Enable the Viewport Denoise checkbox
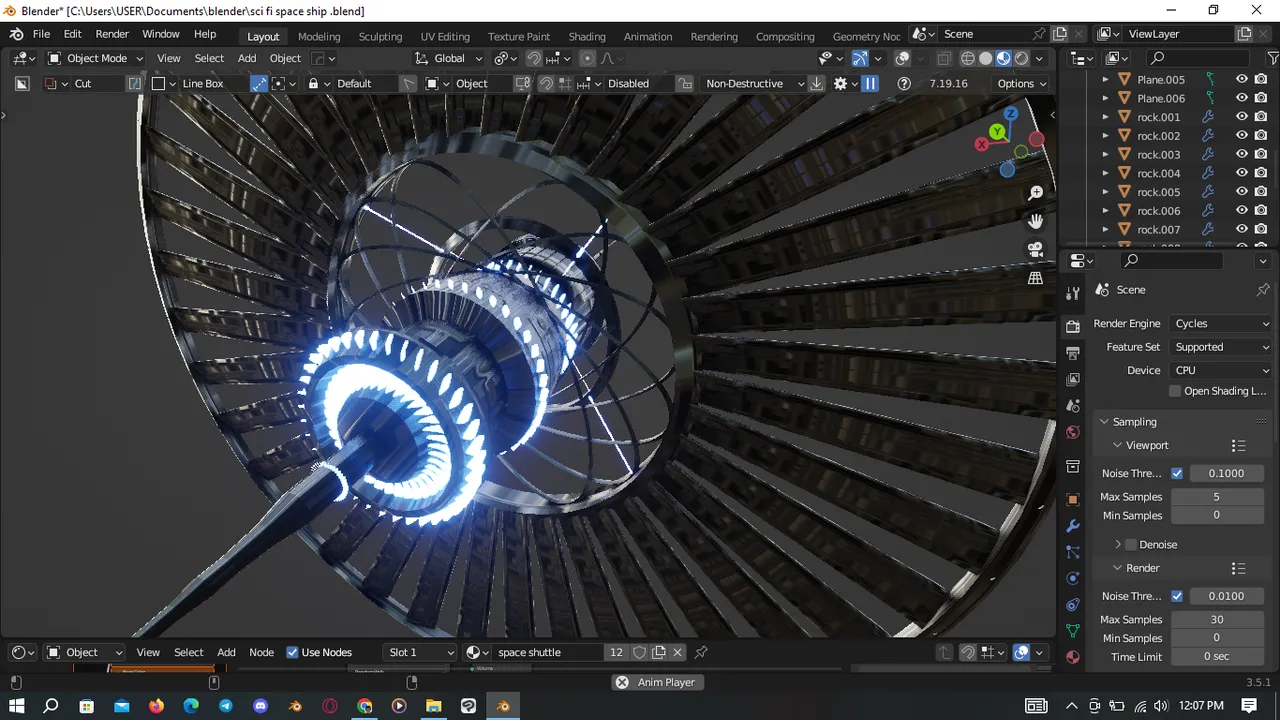The width and height of the screenshot is (1280, 720). 1131,545
